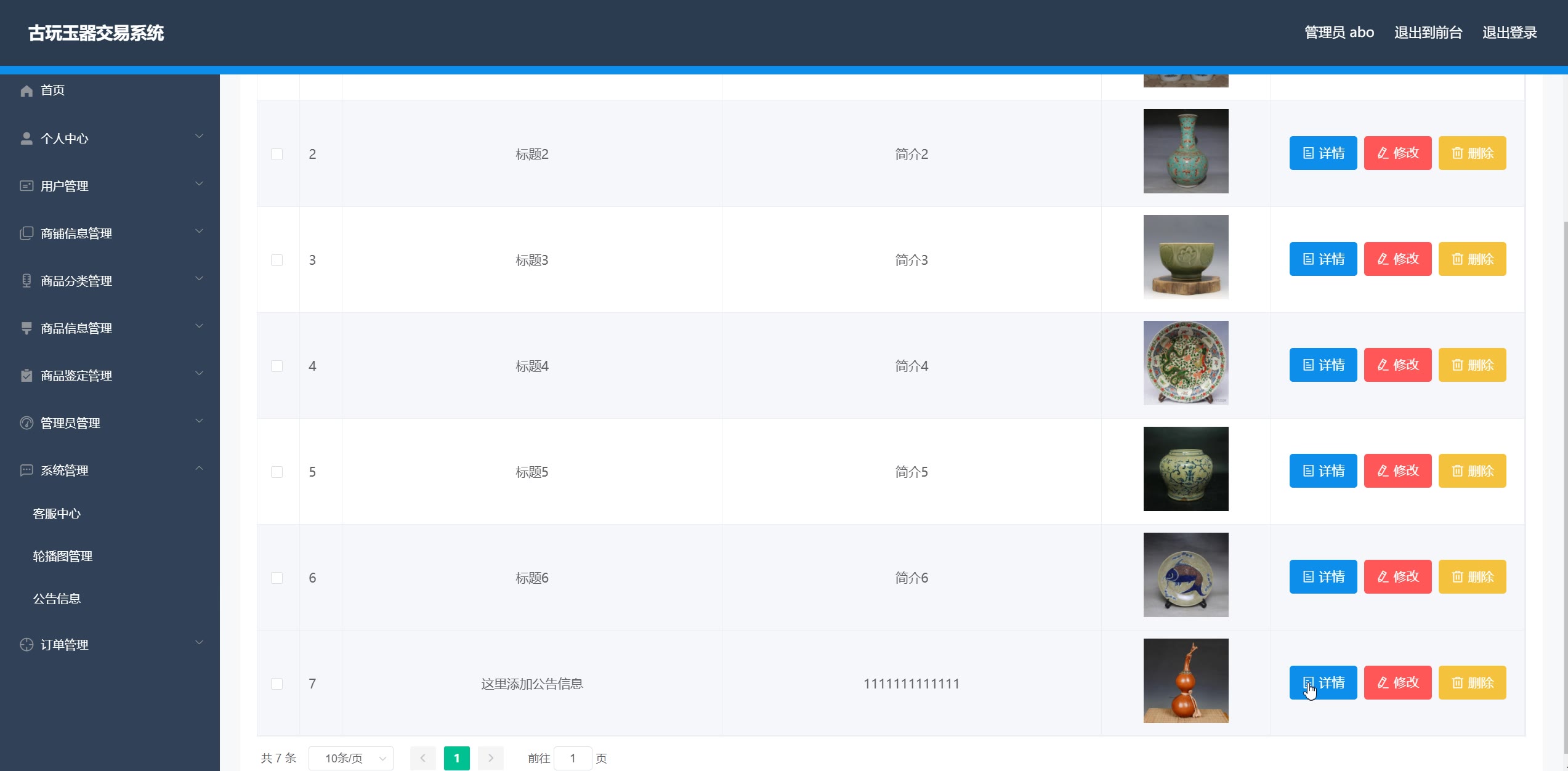
Task: Click 修改 for 标题3
Action: click(x=1397, y=259)
